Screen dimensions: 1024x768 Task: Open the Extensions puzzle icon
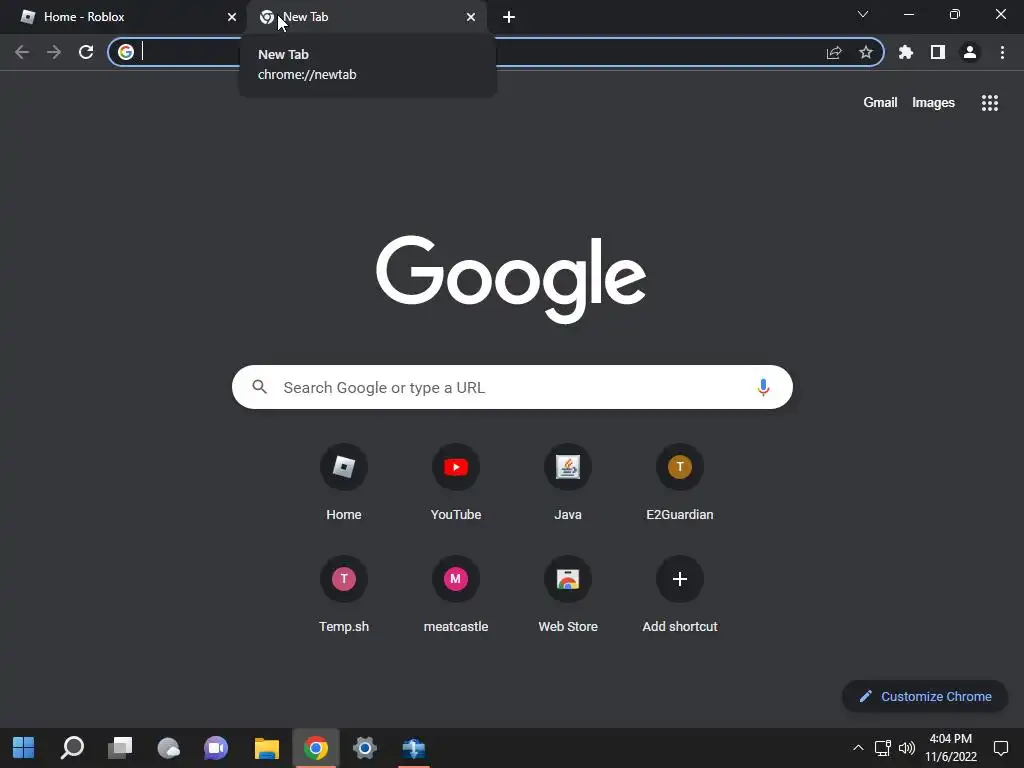906,52
